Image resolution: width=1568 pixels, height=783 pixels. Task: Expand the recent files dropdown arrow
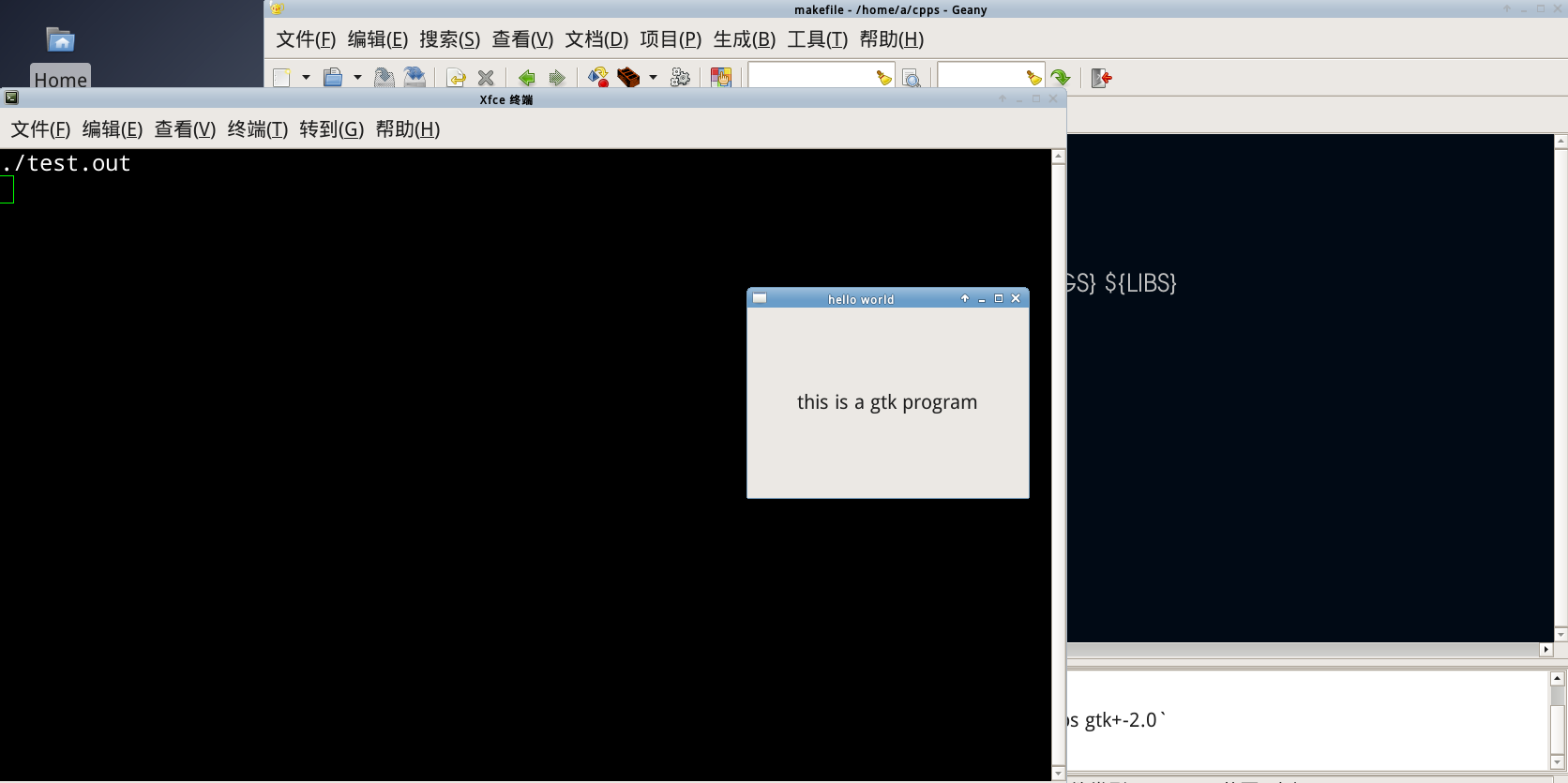(357, 78)
